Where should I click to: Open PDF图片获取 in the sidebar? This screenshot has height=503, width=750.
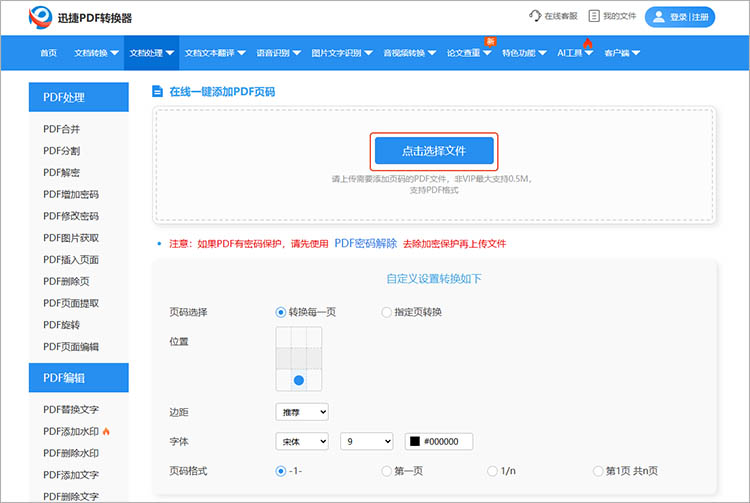tap(71, 238)
